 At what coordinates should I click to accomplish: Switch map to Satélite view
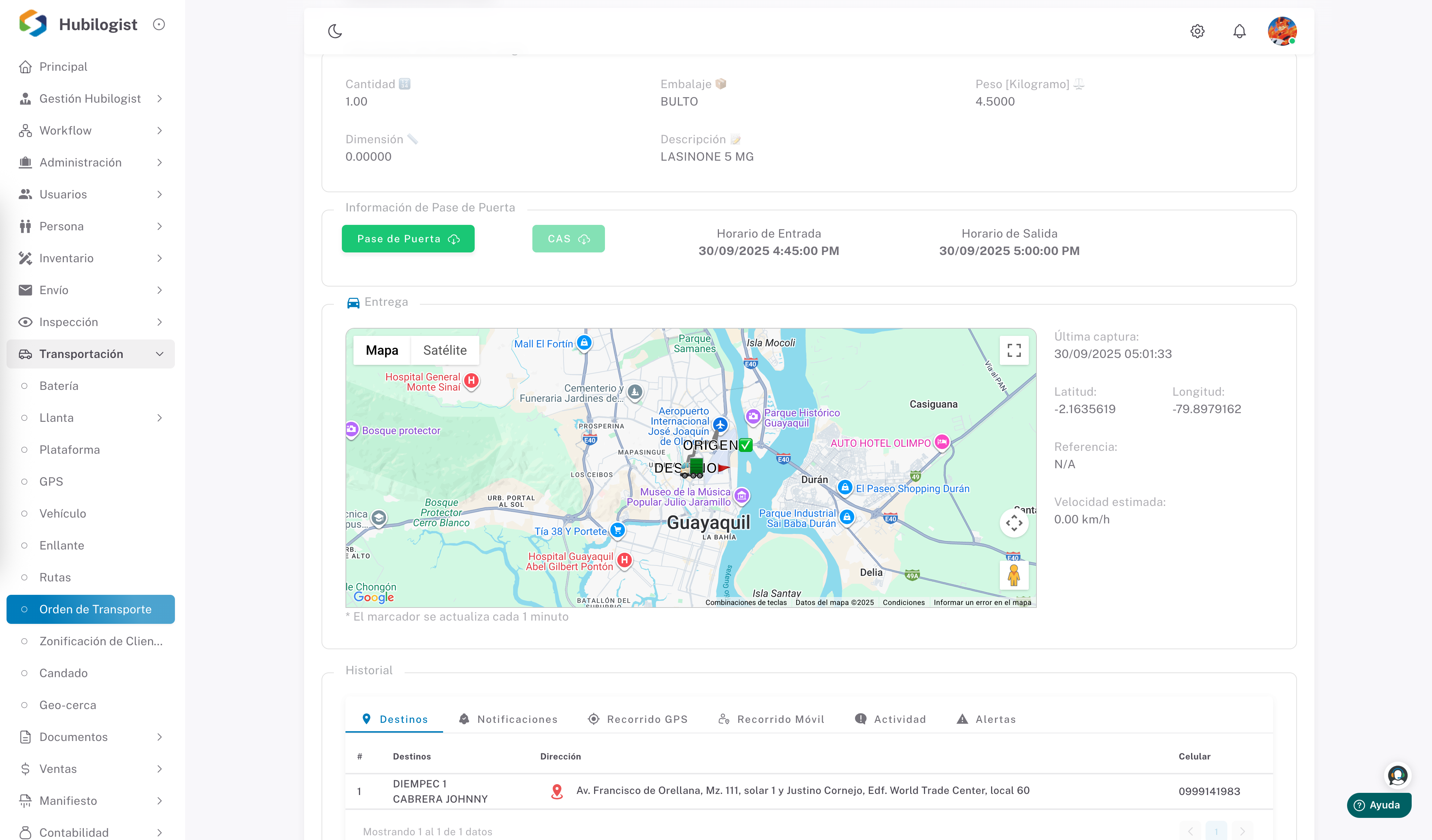pyautogui.click(x=445, y=350)
